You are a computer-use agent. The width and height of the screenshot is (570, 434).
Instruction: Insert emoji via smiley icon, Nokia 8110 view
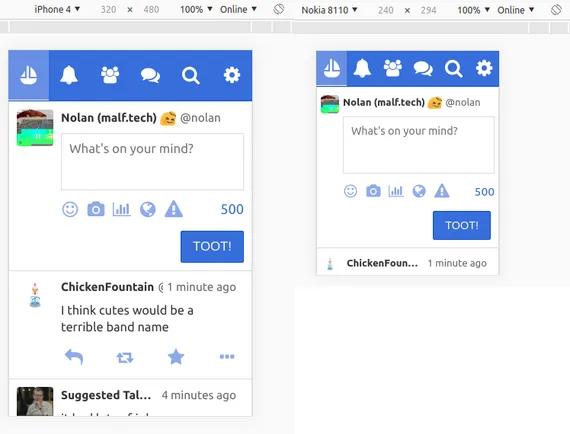(x=350, y=191)
